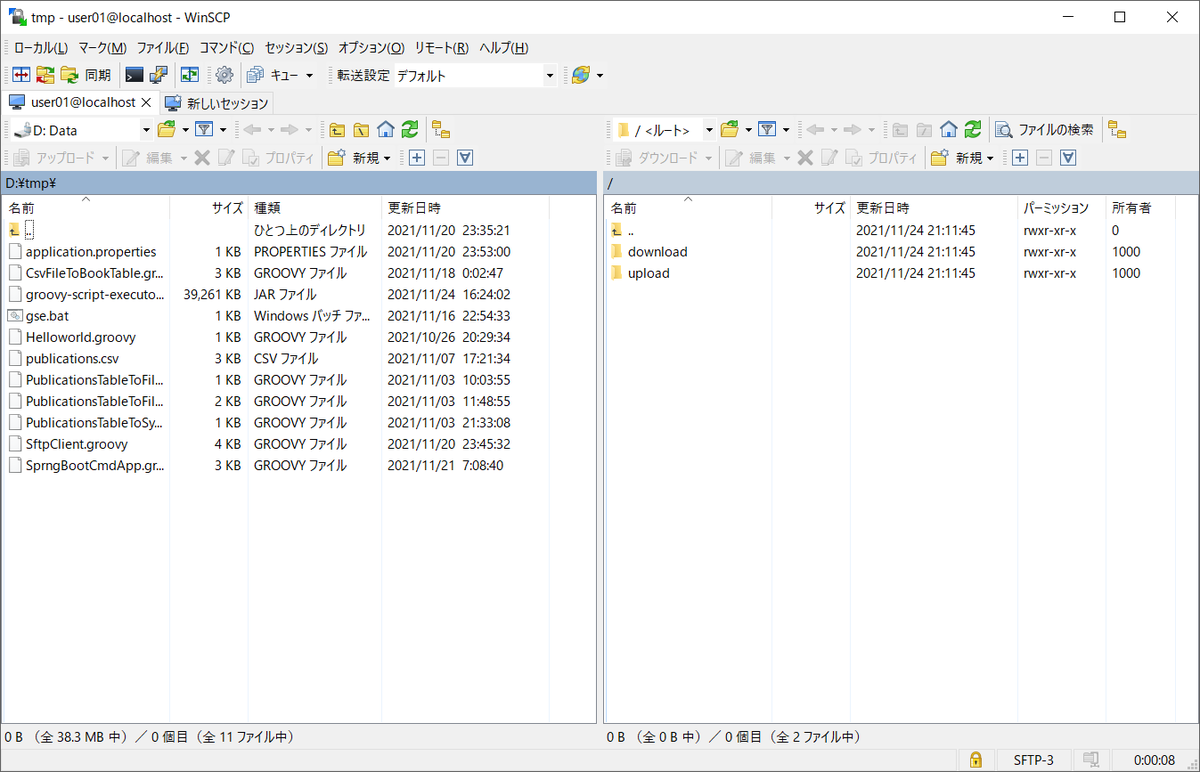Screen dimensions: 1200x772
Task: Click local select all checkmark icon
Action: [x=465, y=157]
